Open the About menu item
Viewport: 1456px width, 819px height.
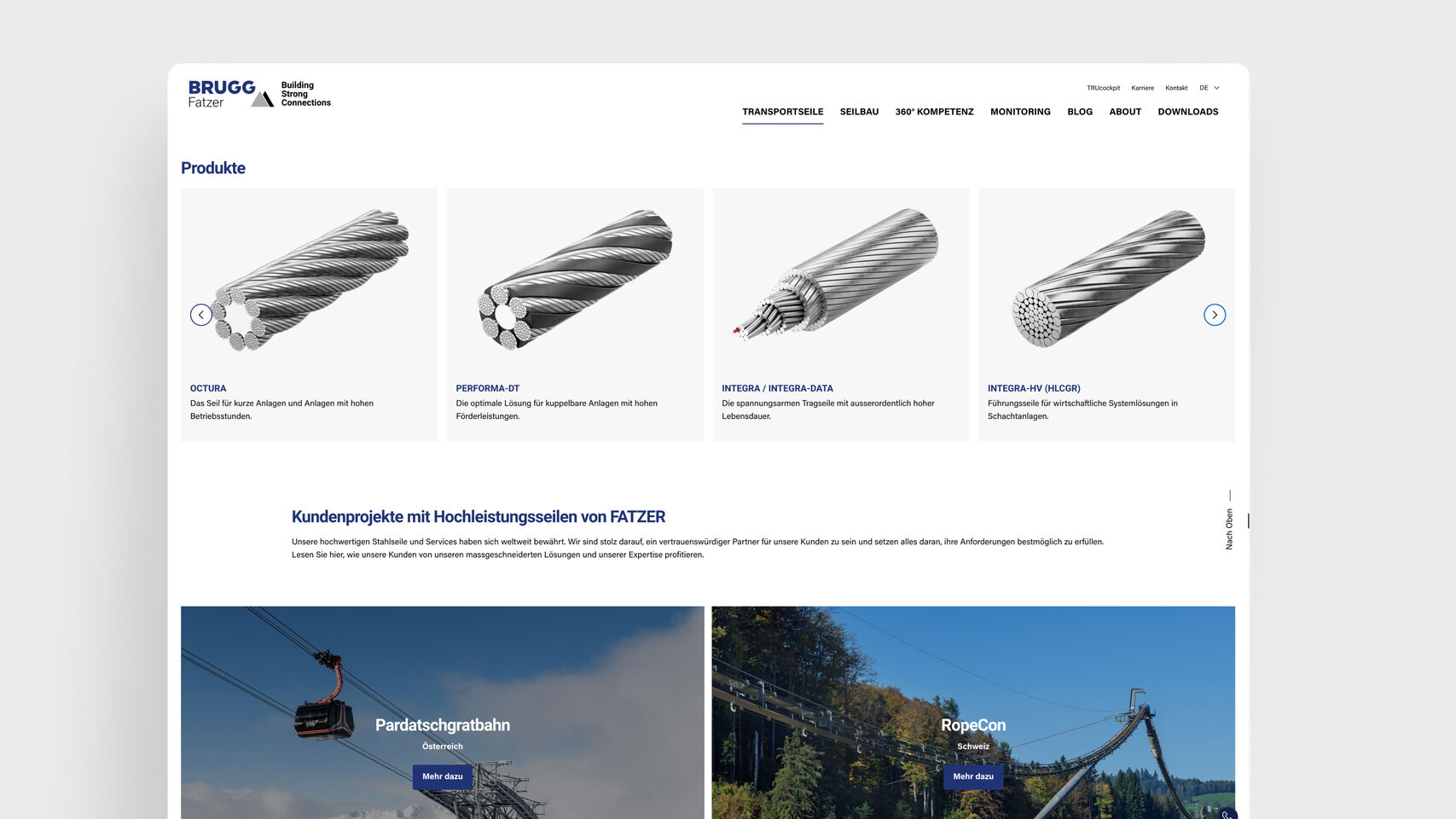point(1125,112)
